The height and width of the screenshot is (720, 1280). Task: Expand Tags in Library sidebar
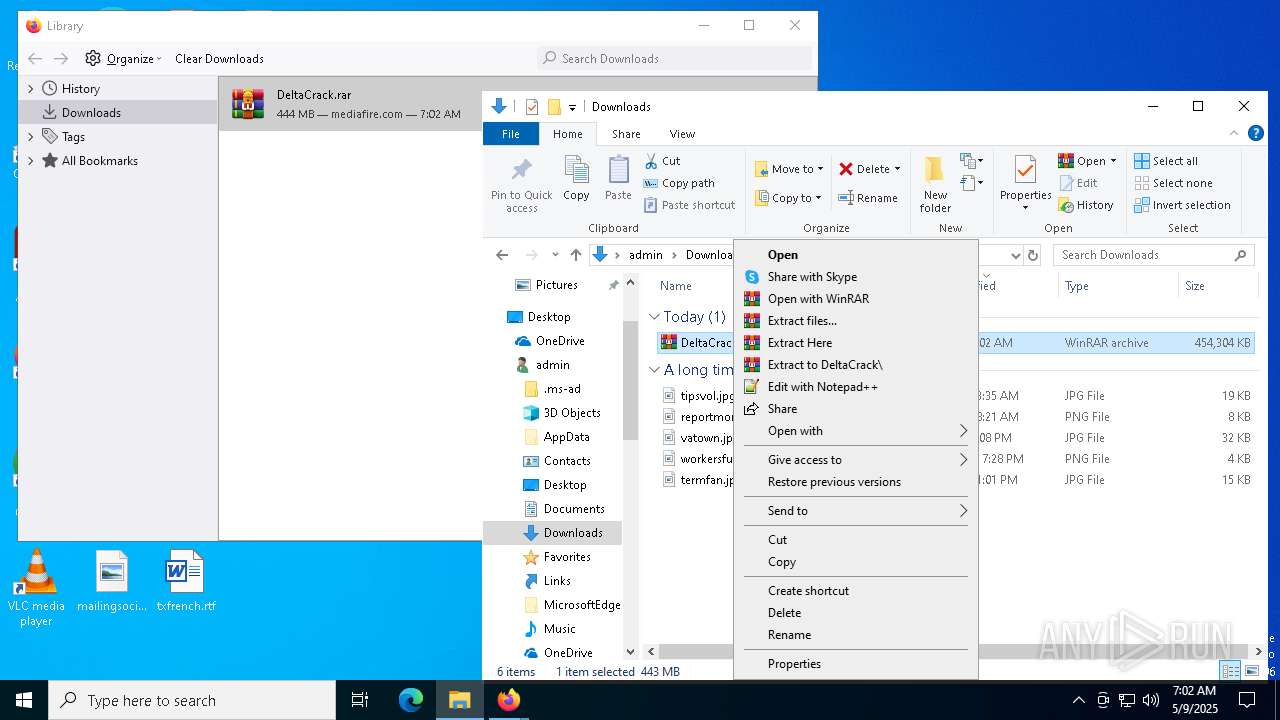[30, 137]
